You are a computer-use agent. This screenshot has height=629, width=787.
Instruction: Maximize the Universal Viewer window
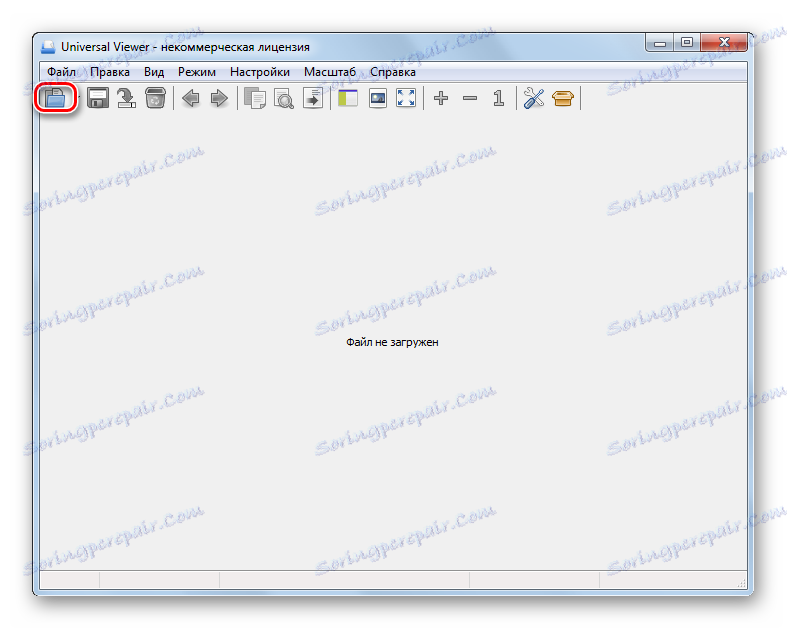(x=687, y=43)
